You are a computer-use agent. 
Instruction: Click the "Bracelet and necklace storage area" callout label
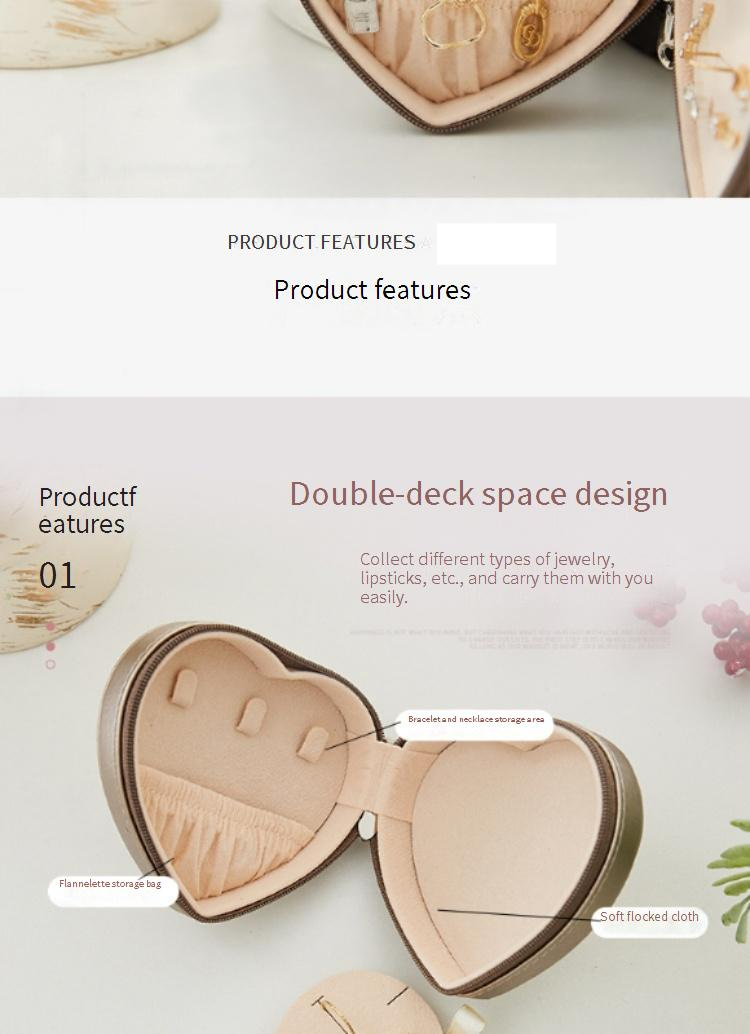tap(475, 720)
